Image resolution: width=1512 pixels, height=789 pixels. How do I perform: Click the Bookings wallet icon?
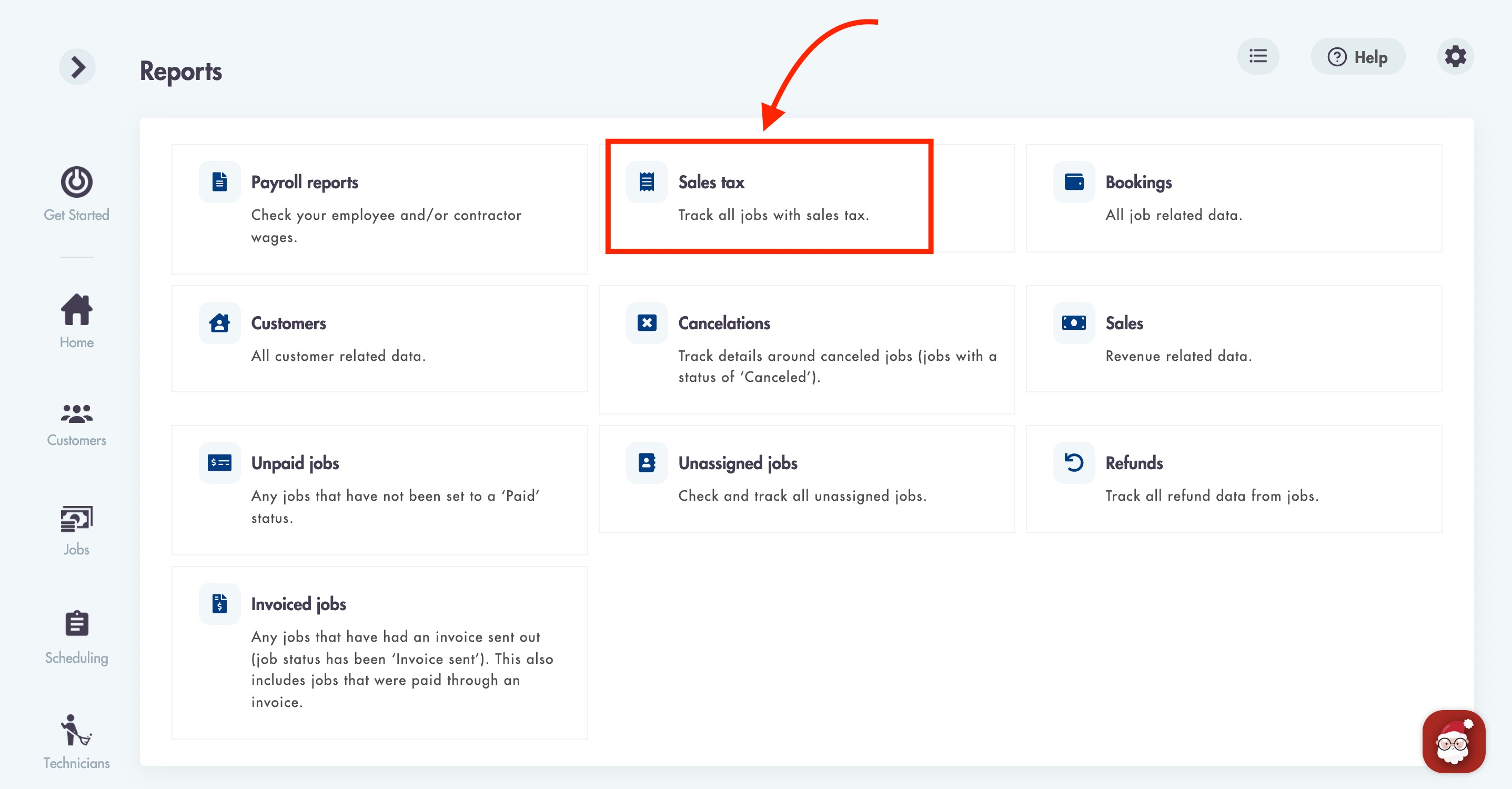click(1074, 182)
